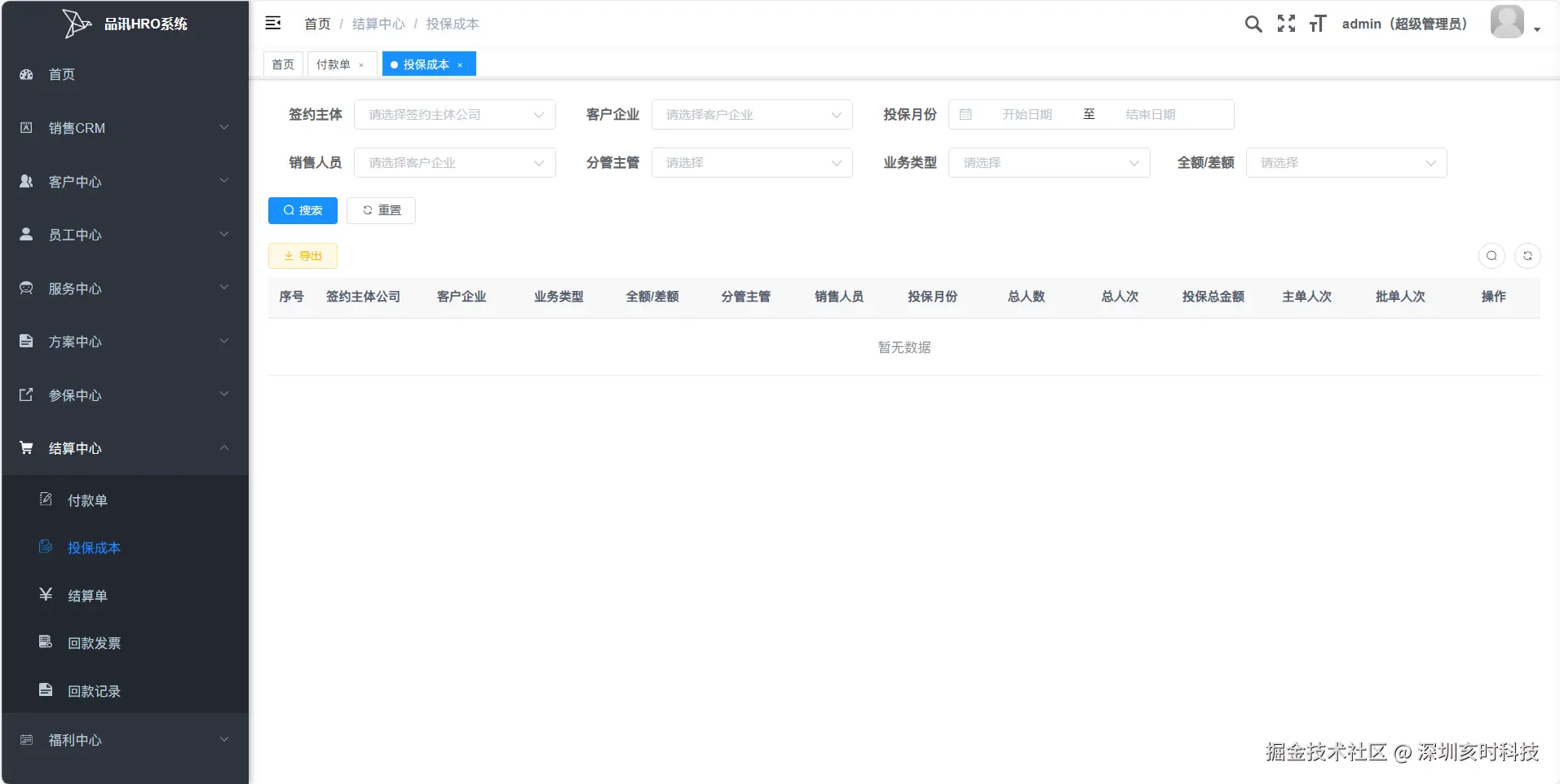
Task: Open 回款记录 in the sidebar submenu
Action: tap(94, 691)
